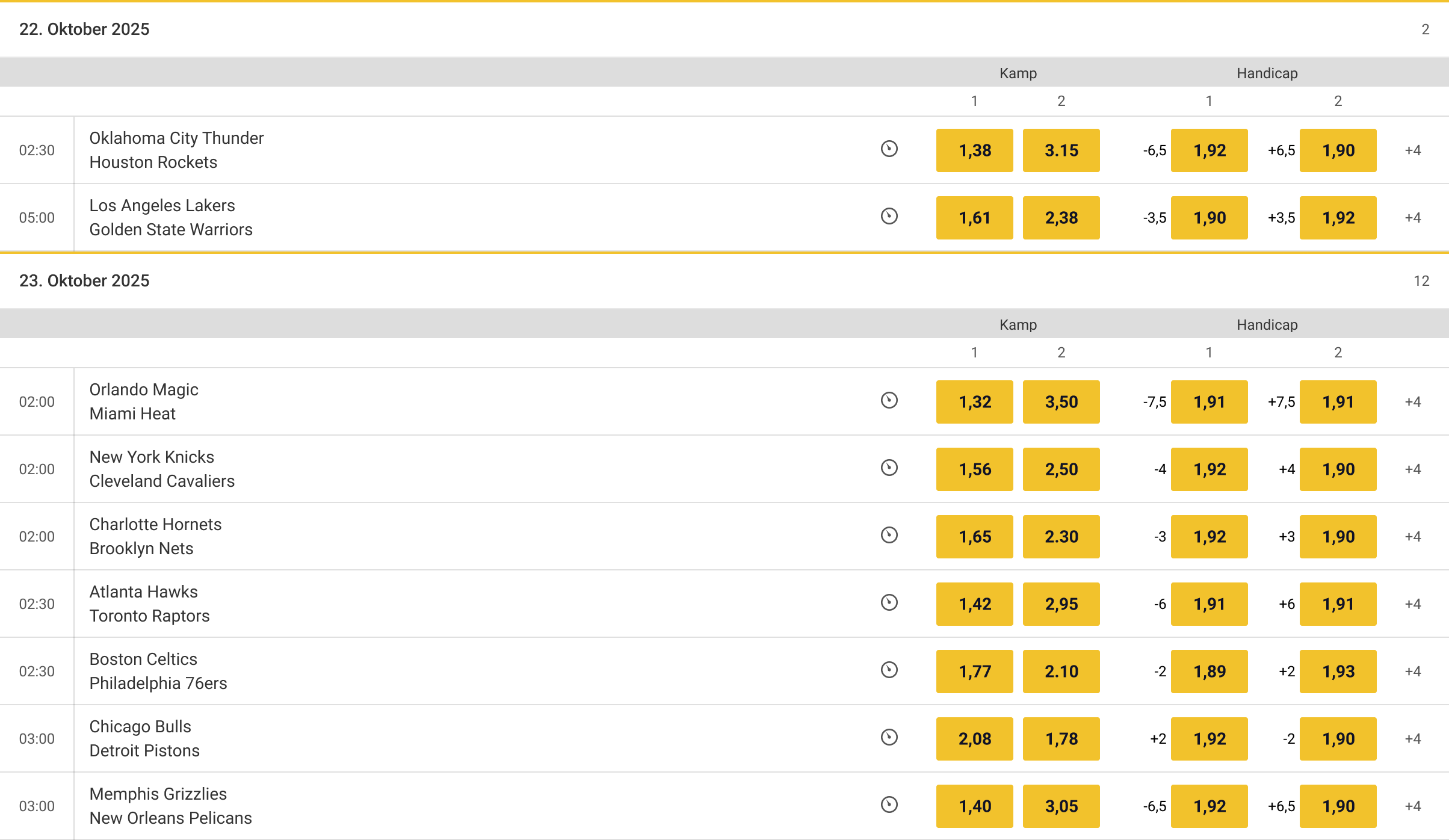Pick Miami Heat win odds 3,50
Image resolution: width=1449 pixels, height=840 pixels.
[1061, 402]
